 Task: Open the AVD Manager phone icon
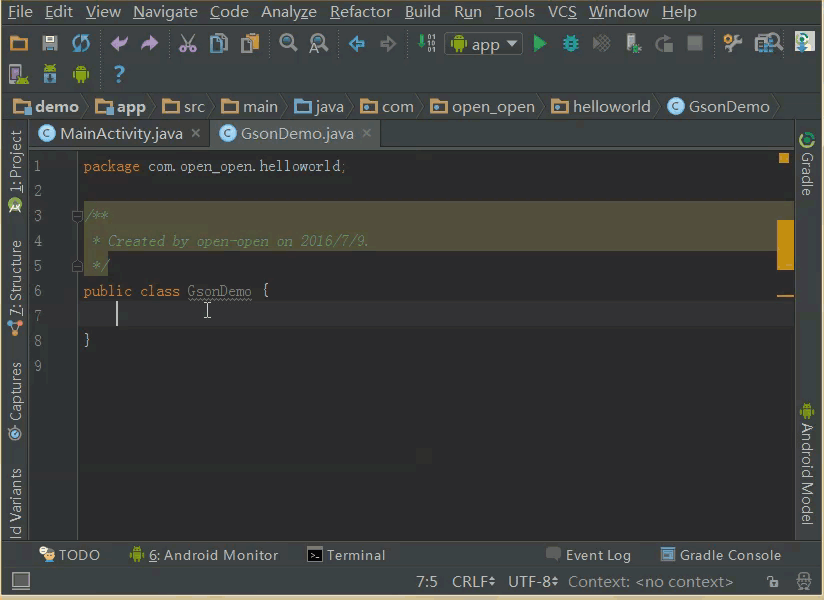click(17, 74)
